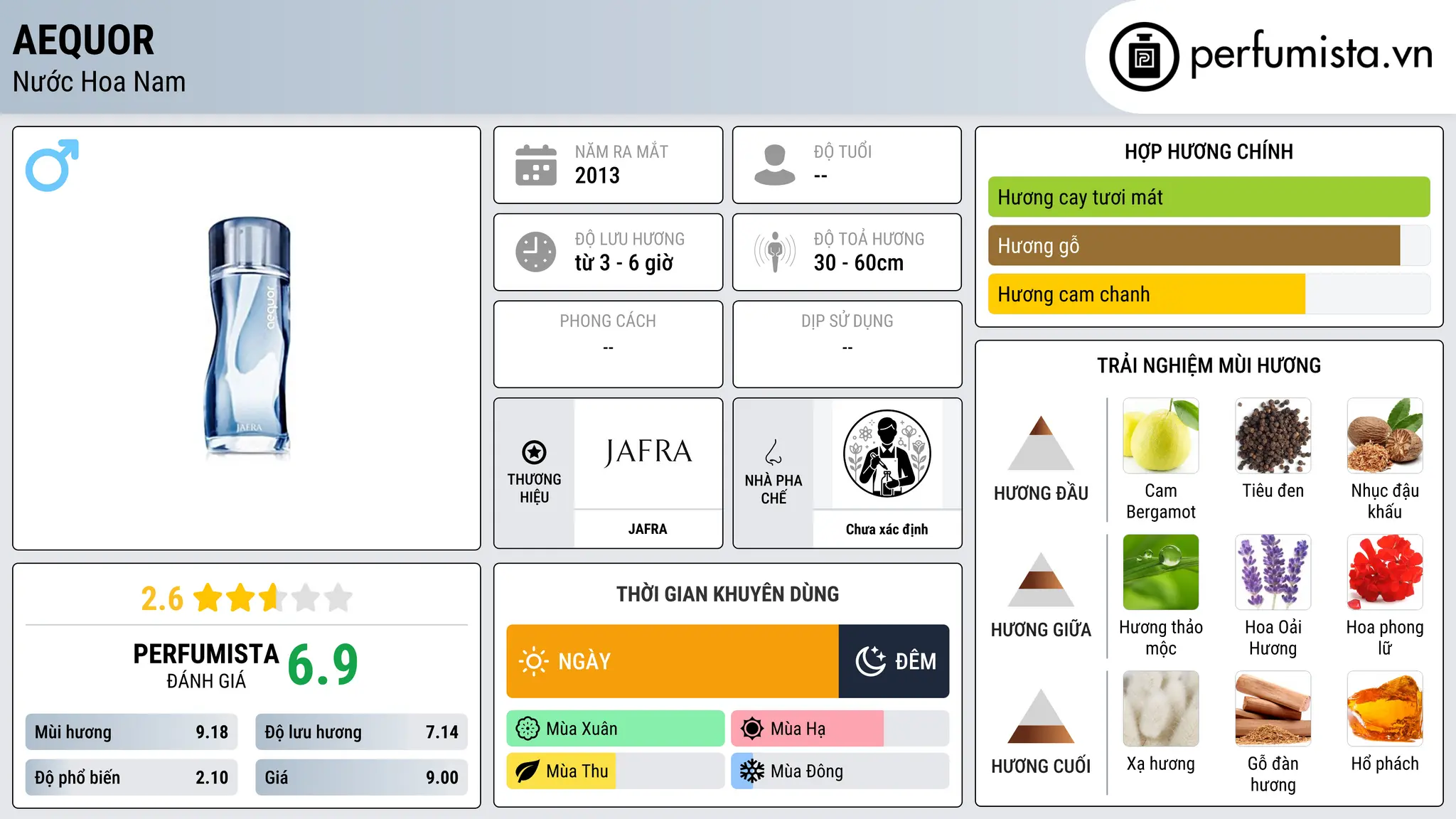
Task: Click the Hợp hương chính heading
Action: coord(1209,151)
